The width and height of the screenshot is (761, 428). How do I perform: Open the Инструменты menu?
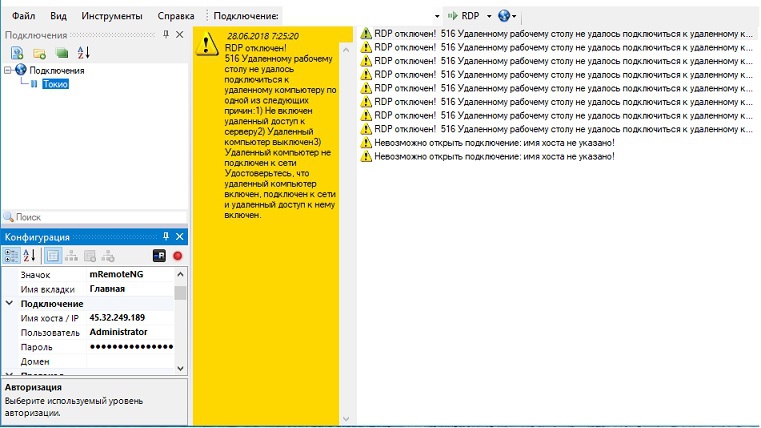(x=112, y=16)
